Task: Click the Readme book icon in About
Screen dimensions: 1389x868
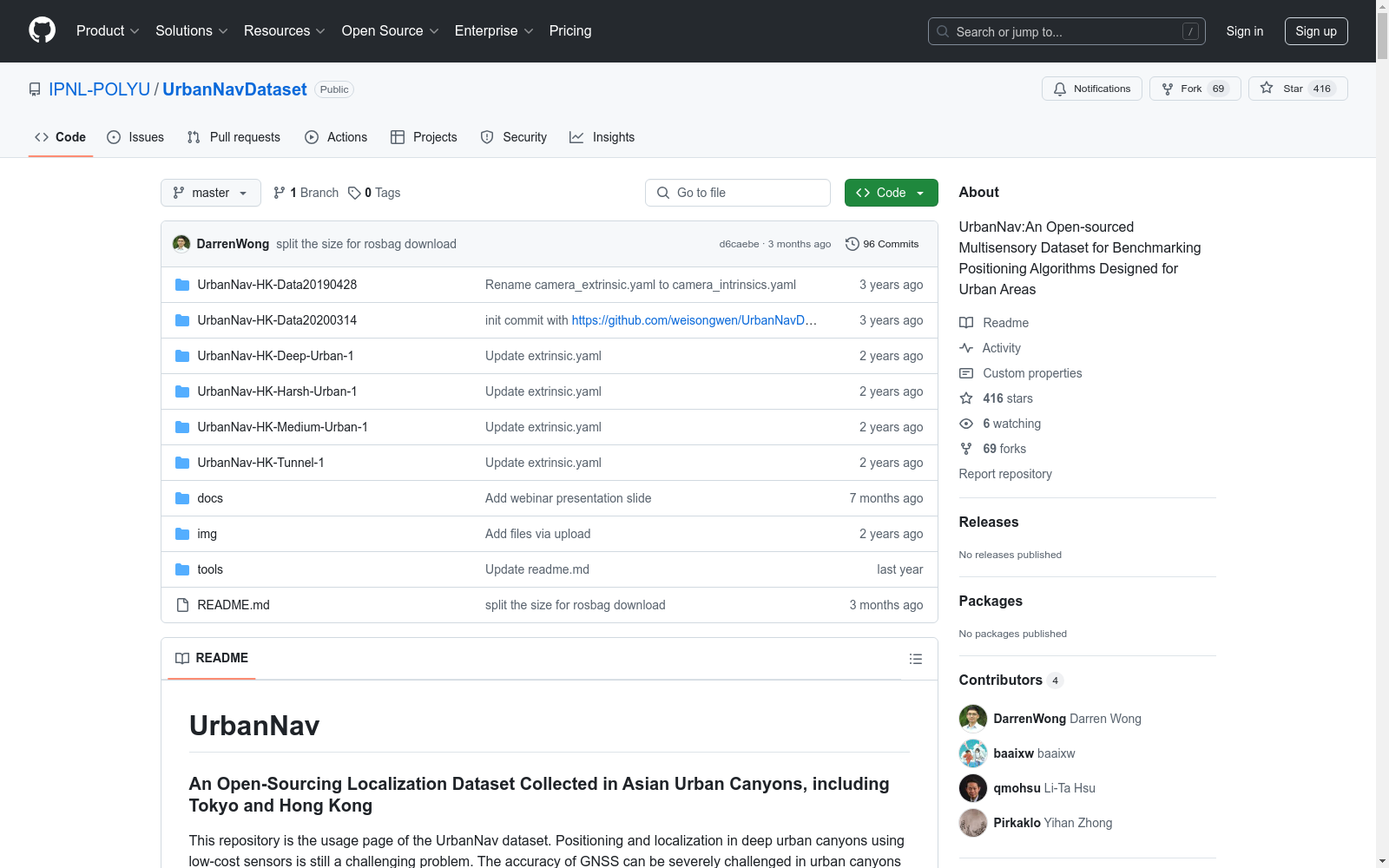Action: coord(966,323)
